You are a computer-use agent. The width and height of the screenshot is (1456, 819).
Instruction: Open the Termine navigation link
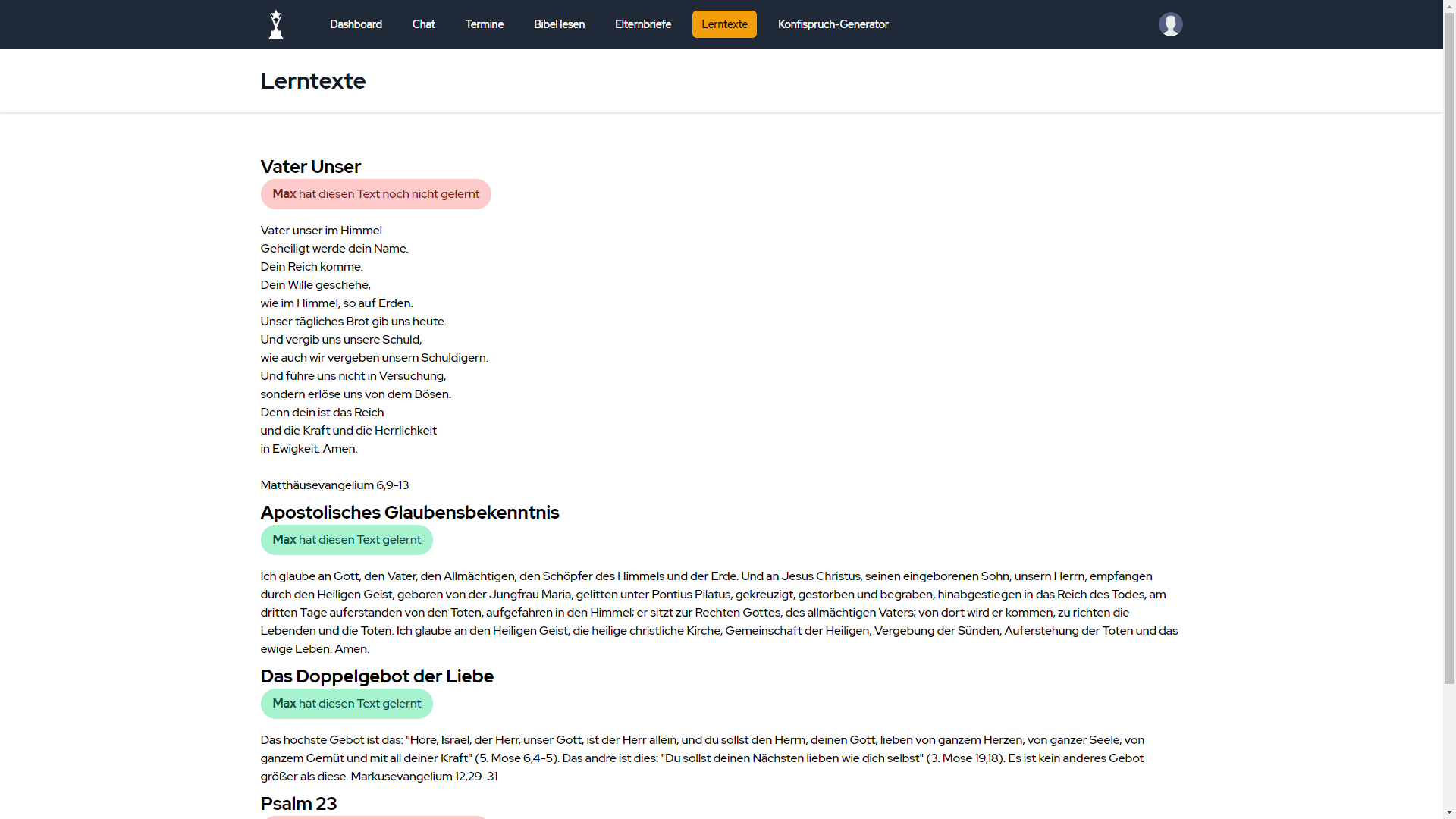coord(484,24)
